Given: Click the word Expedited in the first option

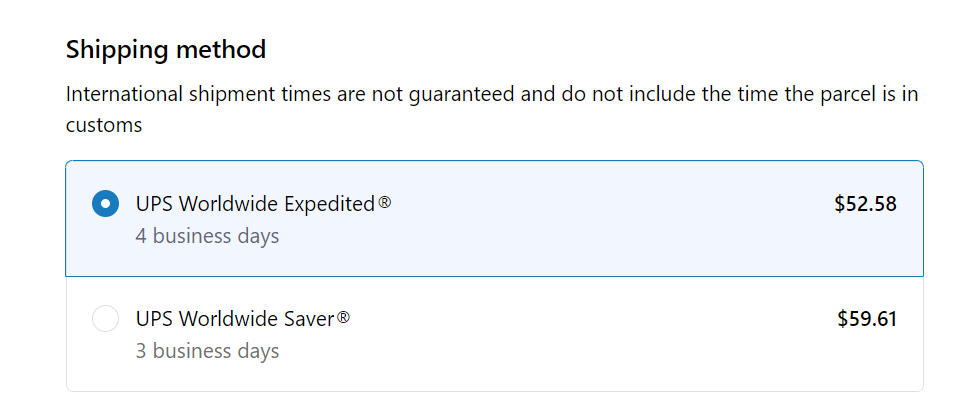Looking at the screenshot, I should [328, 204].
